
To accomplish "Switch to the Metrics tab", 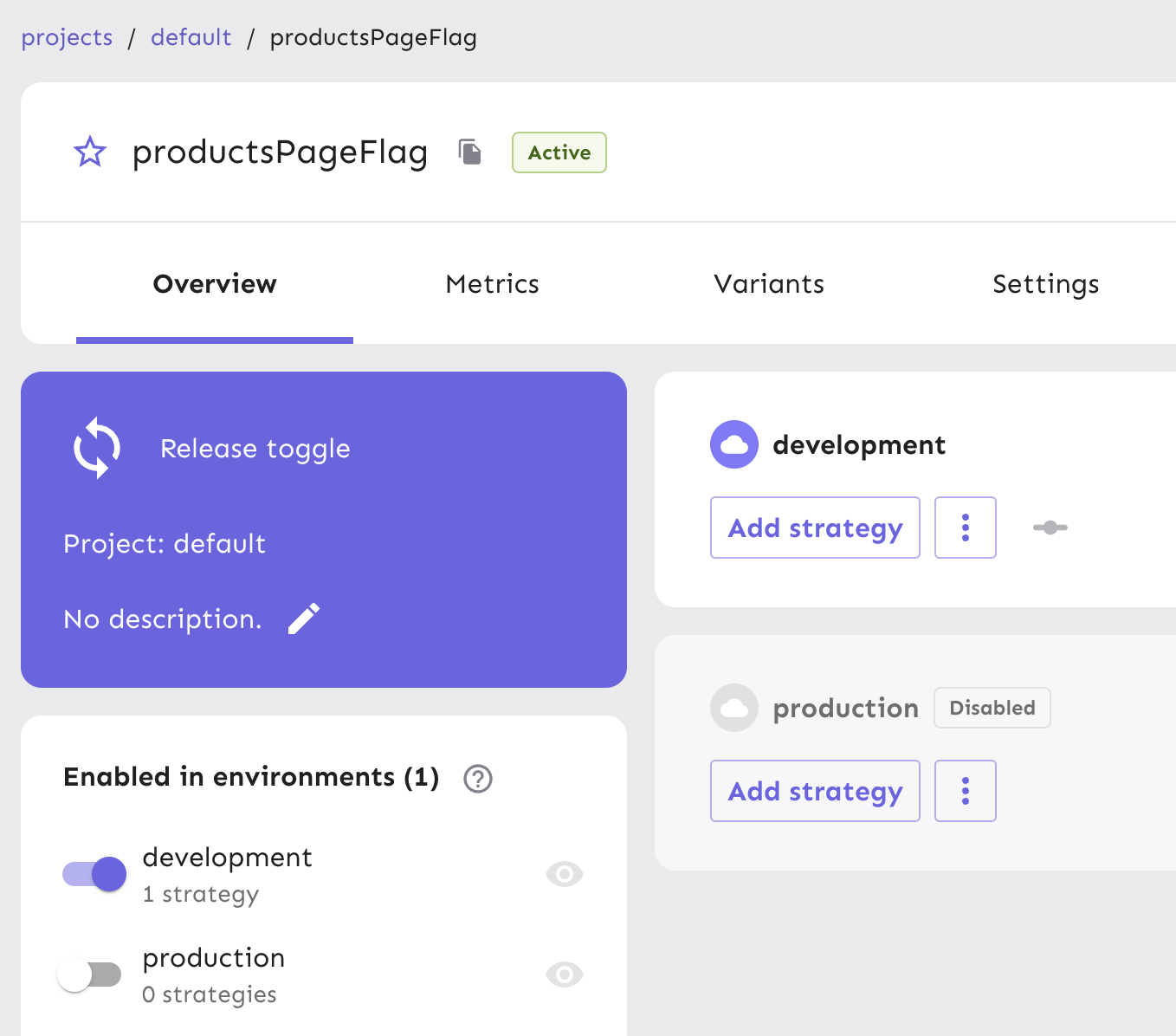I will pyautogui.click(x=492, y=284).
